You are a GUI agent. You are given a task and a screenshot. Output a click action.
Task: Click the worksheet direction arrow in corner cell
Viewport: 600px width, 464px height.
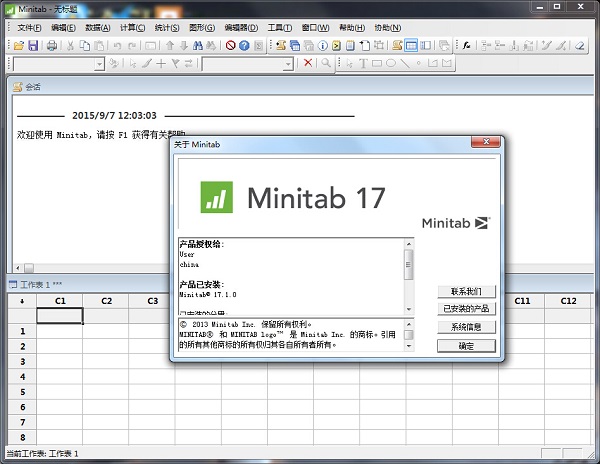coord(22,301)
